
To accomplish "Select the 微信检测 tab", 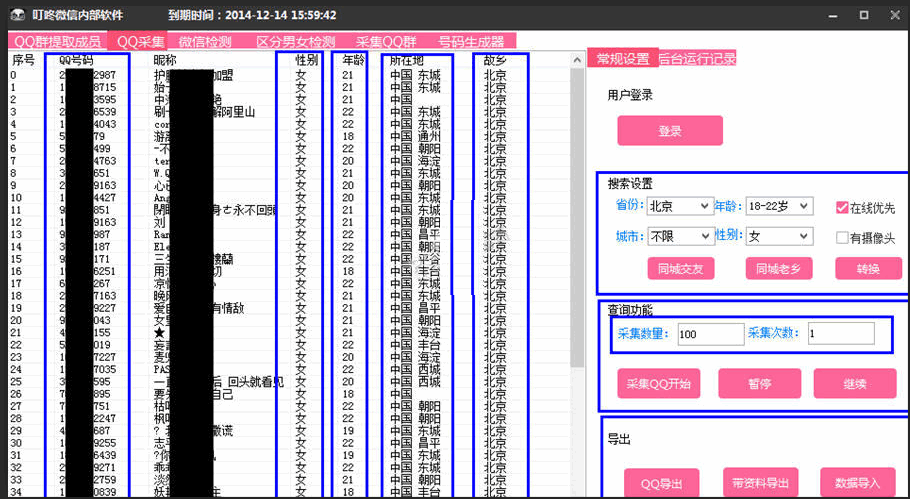I will (205, 42).
